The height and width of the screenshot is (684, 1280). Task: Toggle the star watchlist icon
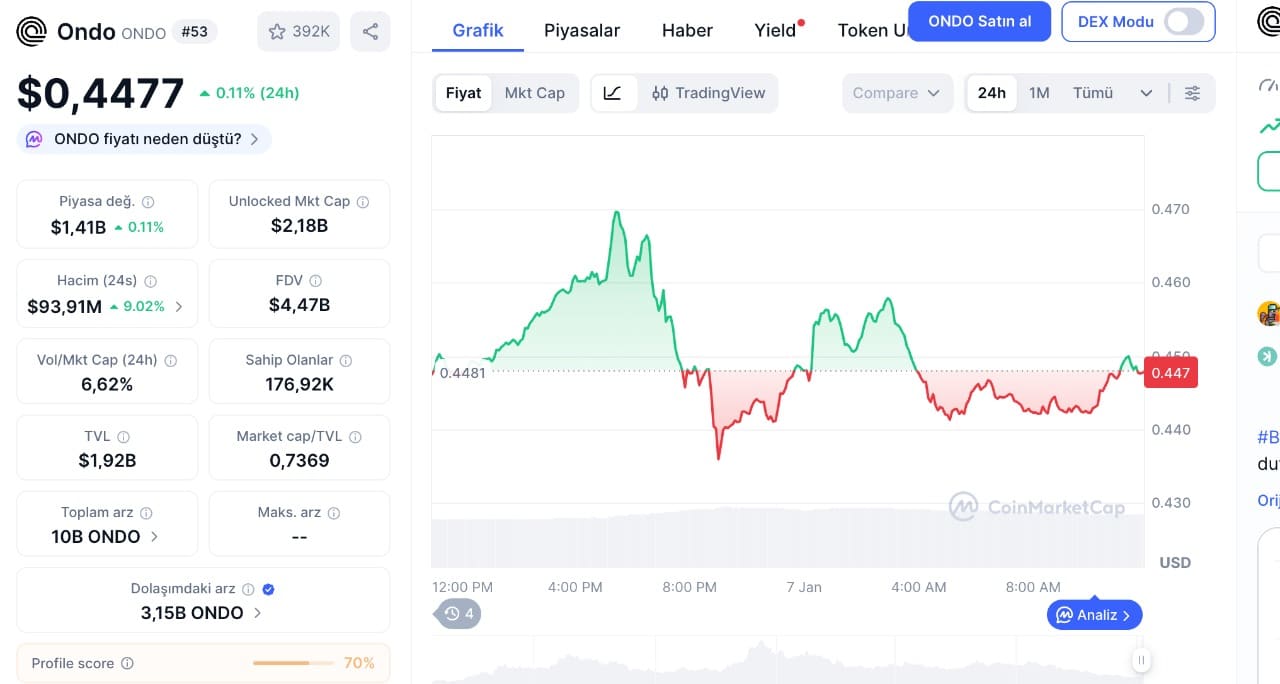coord(277,31)
